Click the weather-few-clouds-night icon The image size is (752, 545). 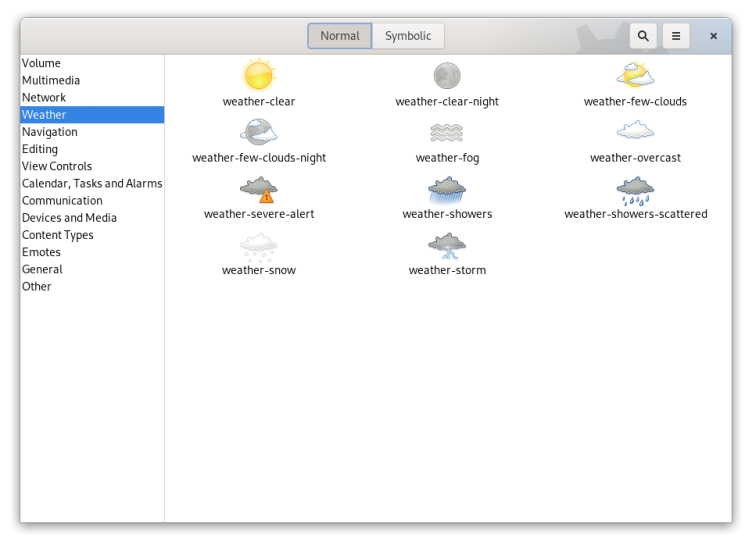tap(258, 132)
